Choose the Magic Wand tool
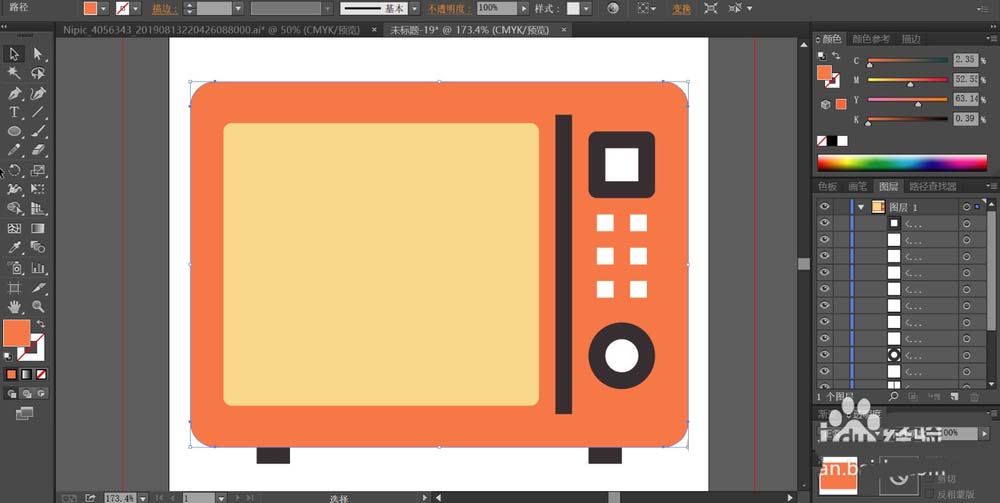The width and height of the screenshot is (1000, 503). pos(14,73)
